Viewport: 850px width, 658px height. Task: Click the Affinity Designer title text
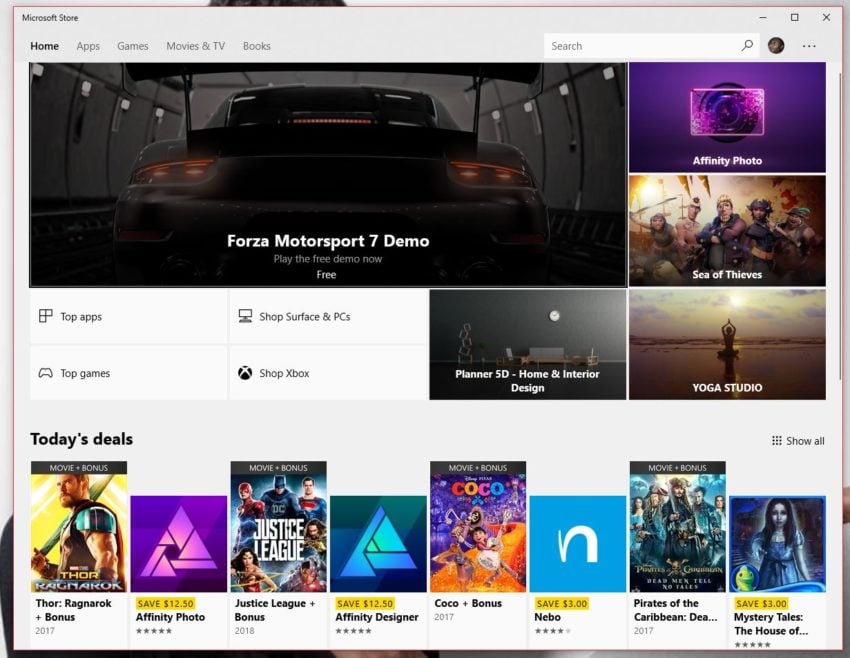point(377,617)
